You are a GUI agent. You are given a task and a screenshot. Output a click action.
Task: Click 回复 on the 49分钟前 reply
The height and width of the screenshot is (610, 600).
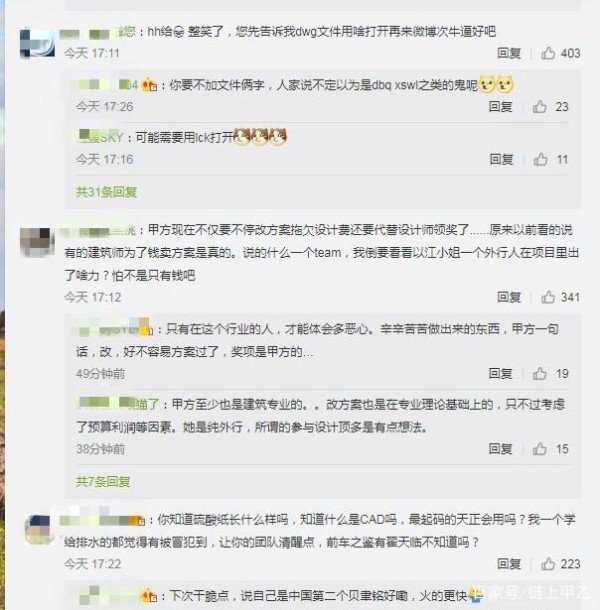point(500,373)
